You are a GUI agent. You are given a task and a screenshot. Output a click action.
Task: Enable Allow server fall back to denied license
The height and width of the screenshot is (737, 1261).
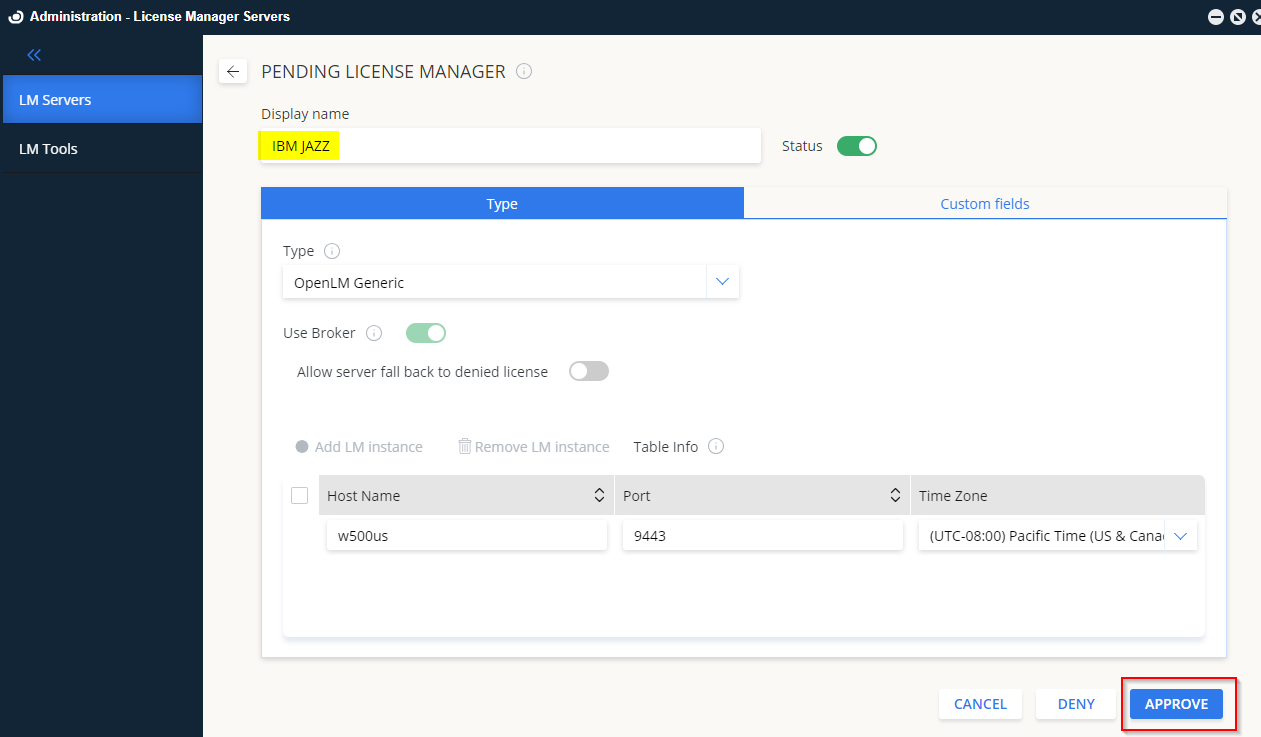[588, 372]
